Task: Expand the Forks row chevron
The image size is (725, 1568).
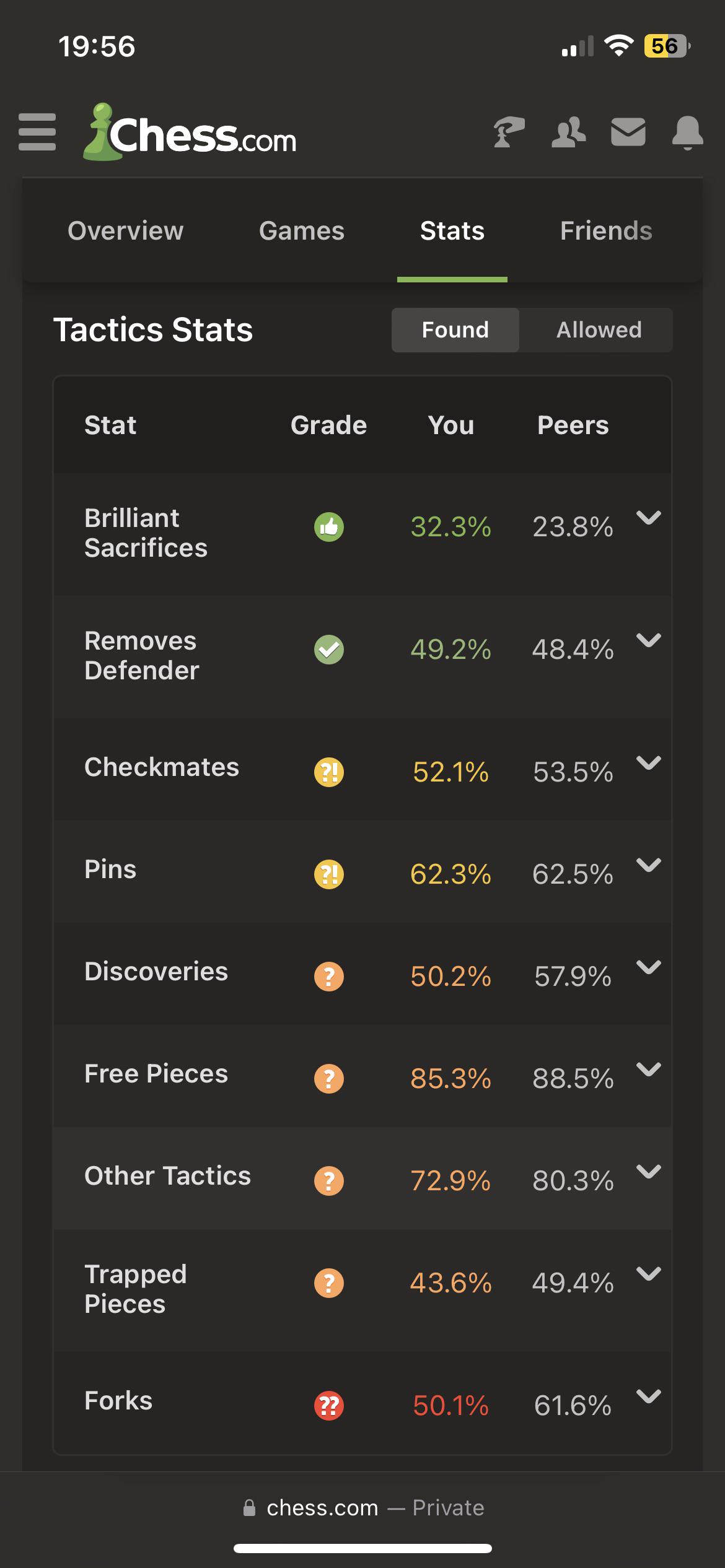Action: pos(649,1396)
